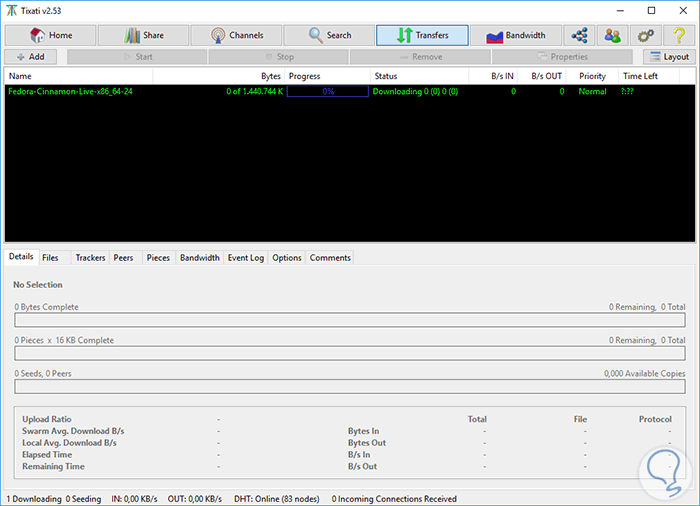Viewport: 700px width, 506px height.
Task: Click Normal priority of Fedora transfer
Action: point(592,92)
